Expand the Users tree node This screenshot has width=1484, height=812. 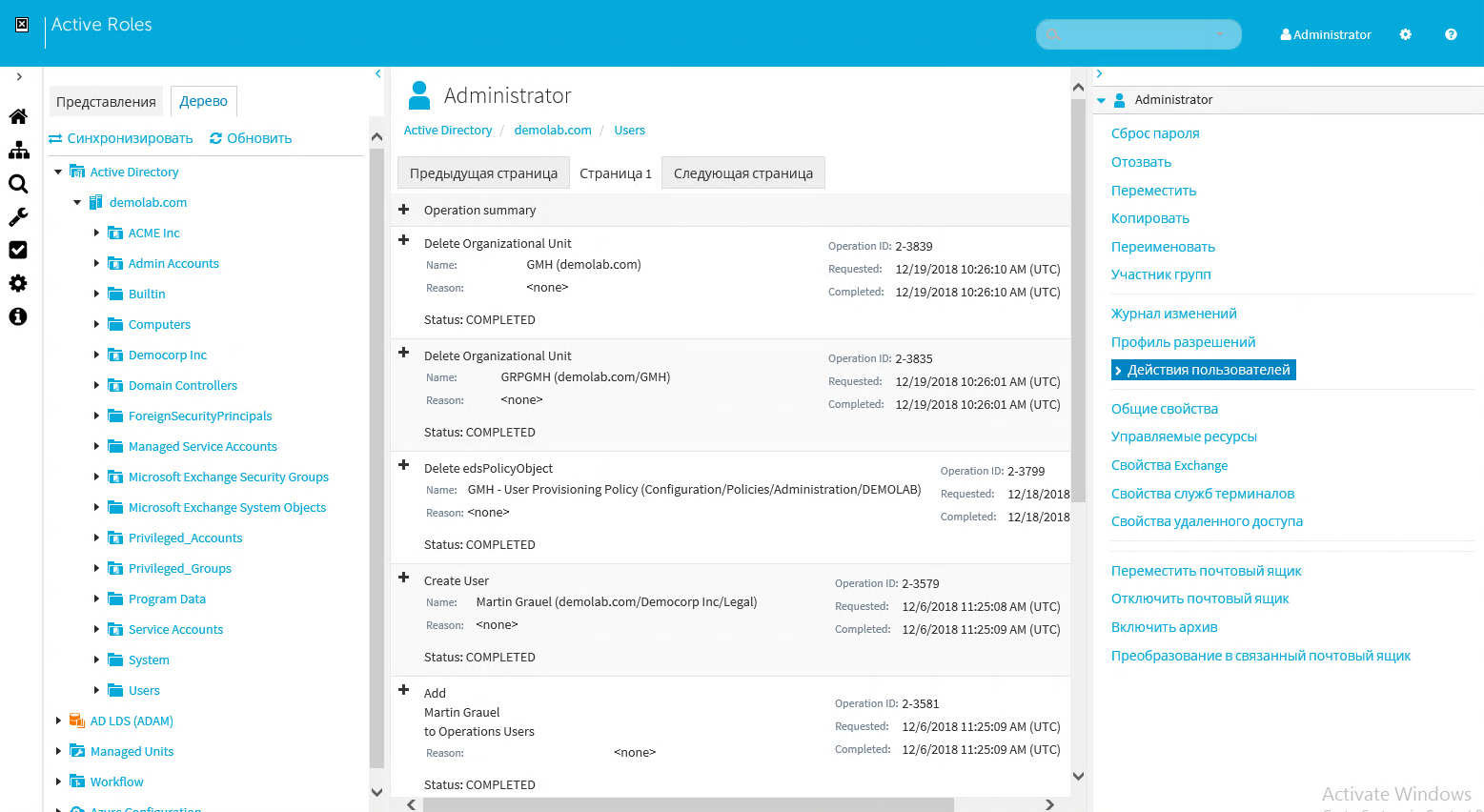click(x=96, y=690)
